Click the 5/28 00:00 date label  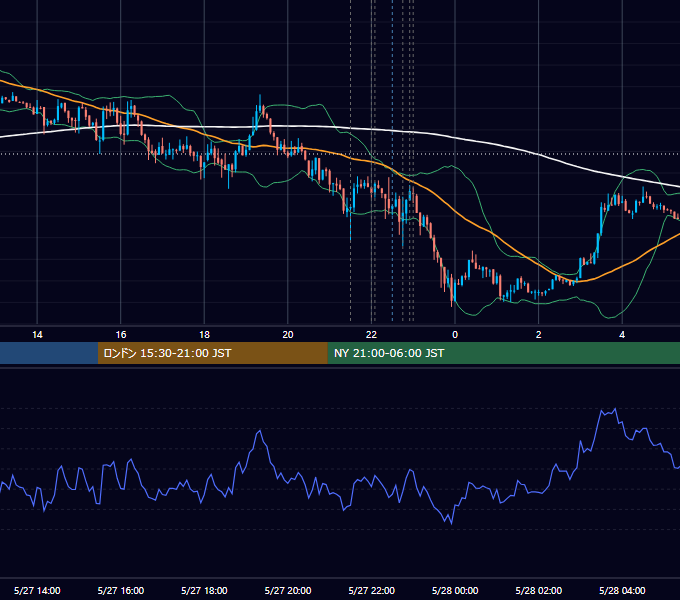tap(455, 590)
